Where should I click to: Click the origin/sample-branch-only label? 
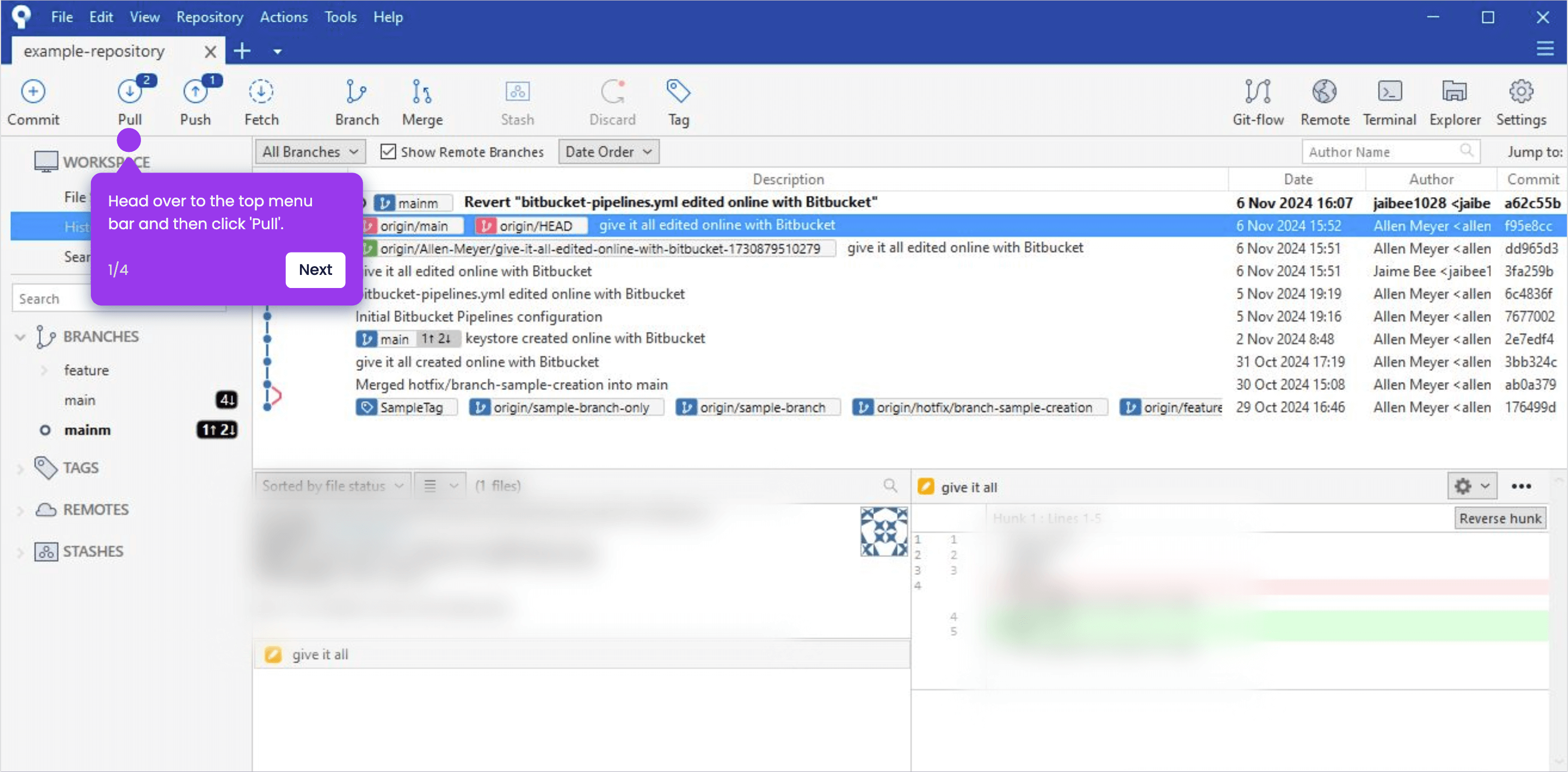click(566, 407)
